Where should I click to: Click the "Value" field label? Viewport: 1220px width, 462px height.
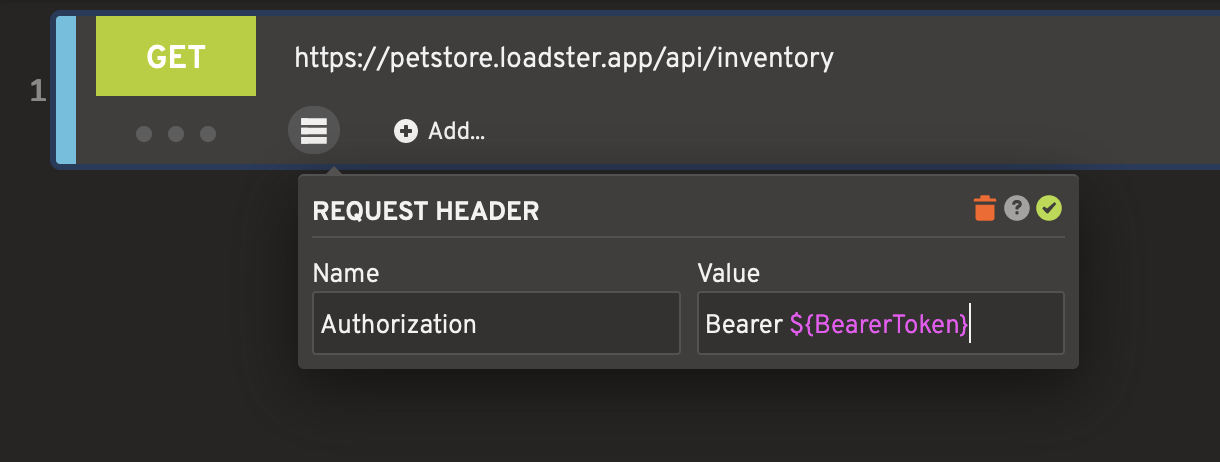click(728, 273)
